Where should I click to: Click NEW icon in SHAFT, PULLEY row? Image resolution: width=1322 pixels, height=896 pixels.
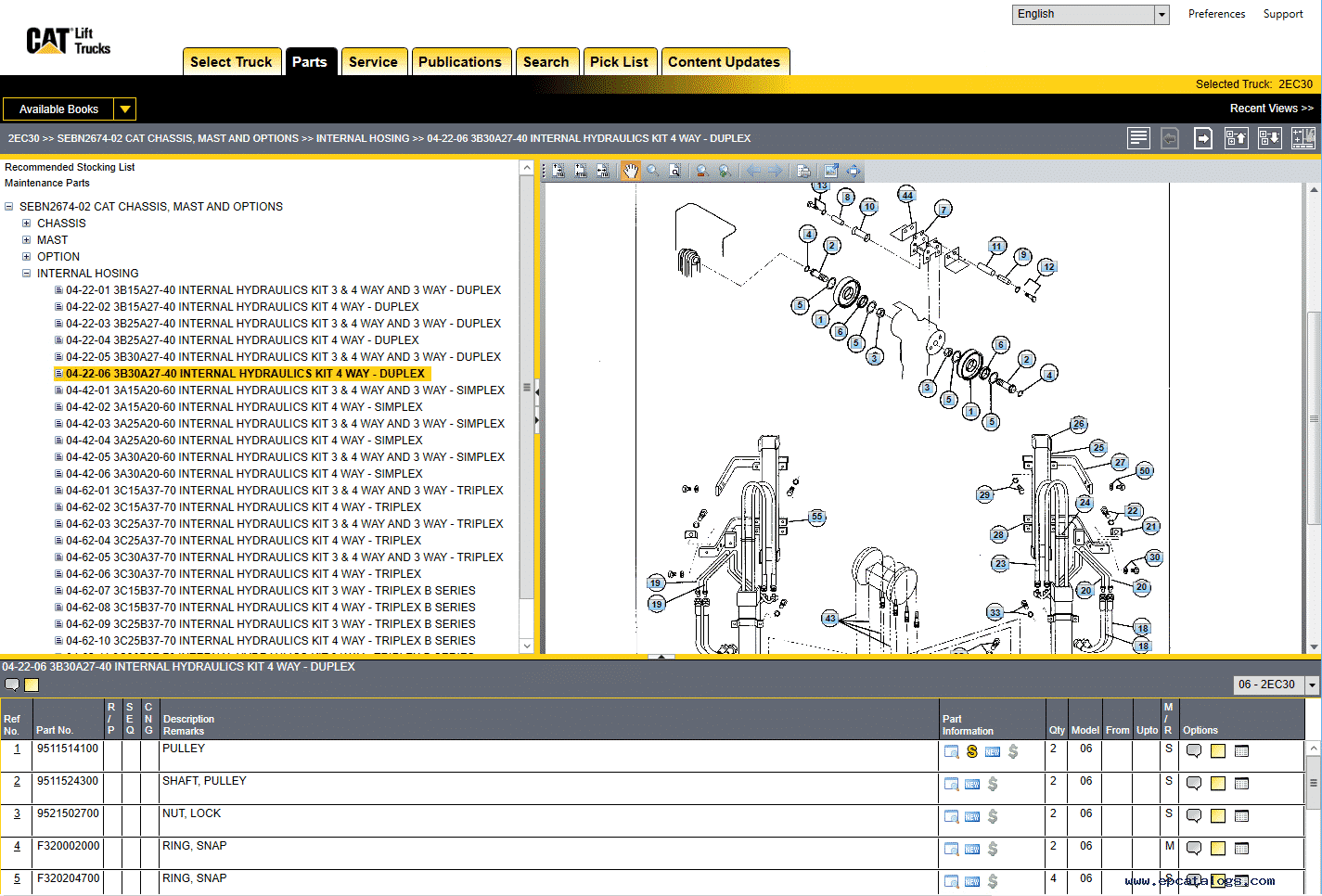pyautogui.click(x=972, y=784)
